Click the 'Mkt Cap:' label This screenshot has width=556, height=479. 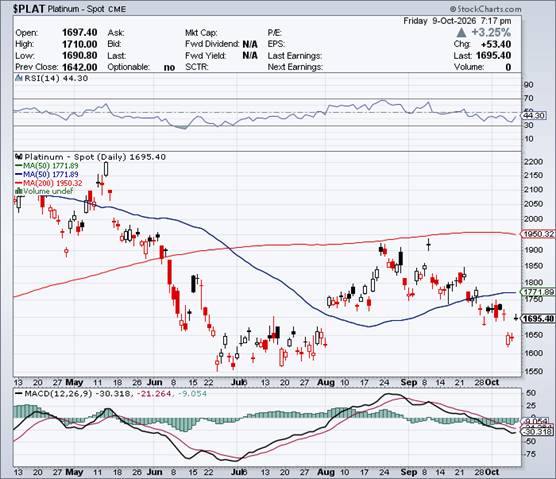pyautogui.click(x=201, y=33)
